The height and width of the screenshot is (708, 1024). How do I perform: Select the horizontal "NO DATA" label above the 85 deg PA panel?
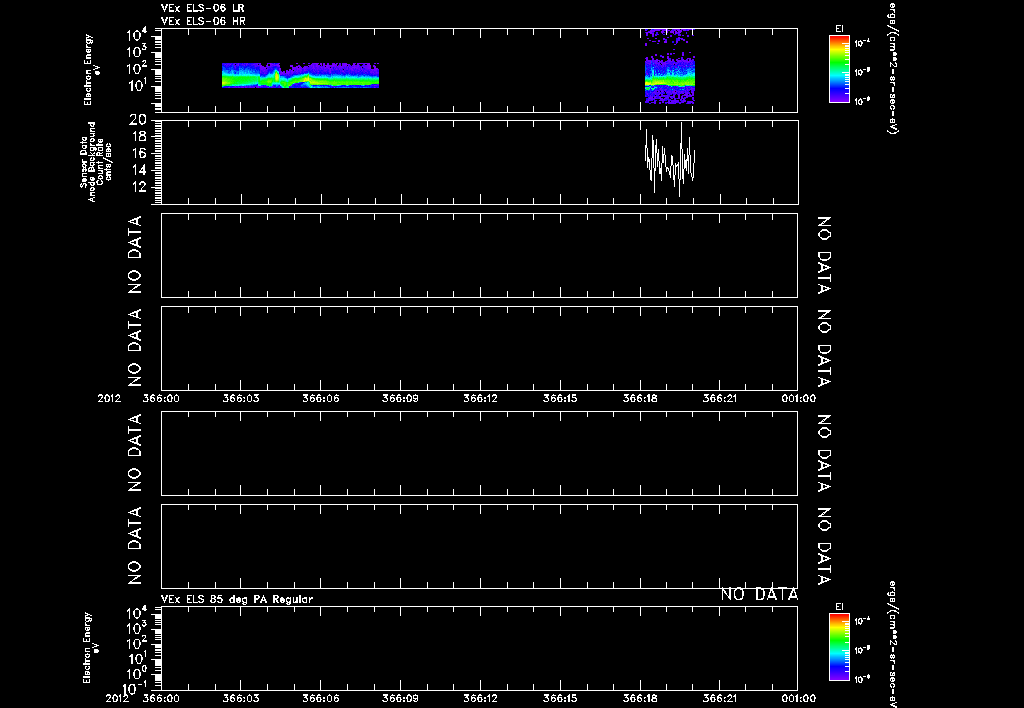pos(759,594)
